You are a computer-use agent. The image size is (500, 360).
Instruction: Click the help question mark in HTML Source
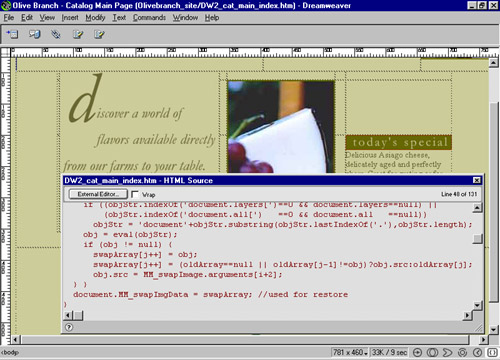[x=69, y=327]
